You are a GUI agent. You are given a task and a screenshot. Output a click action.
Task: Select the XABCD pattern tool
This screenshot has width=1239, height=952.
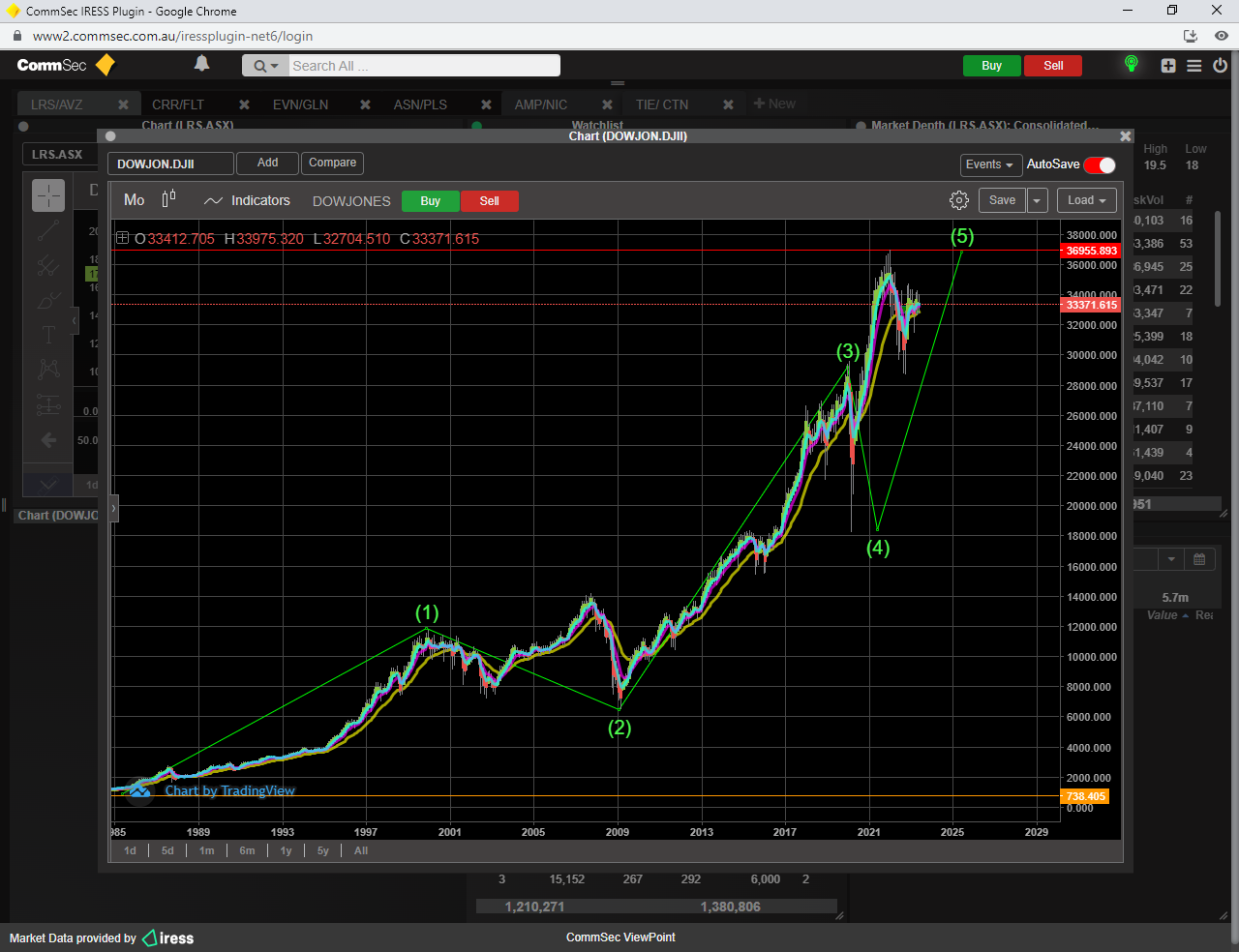48,369
